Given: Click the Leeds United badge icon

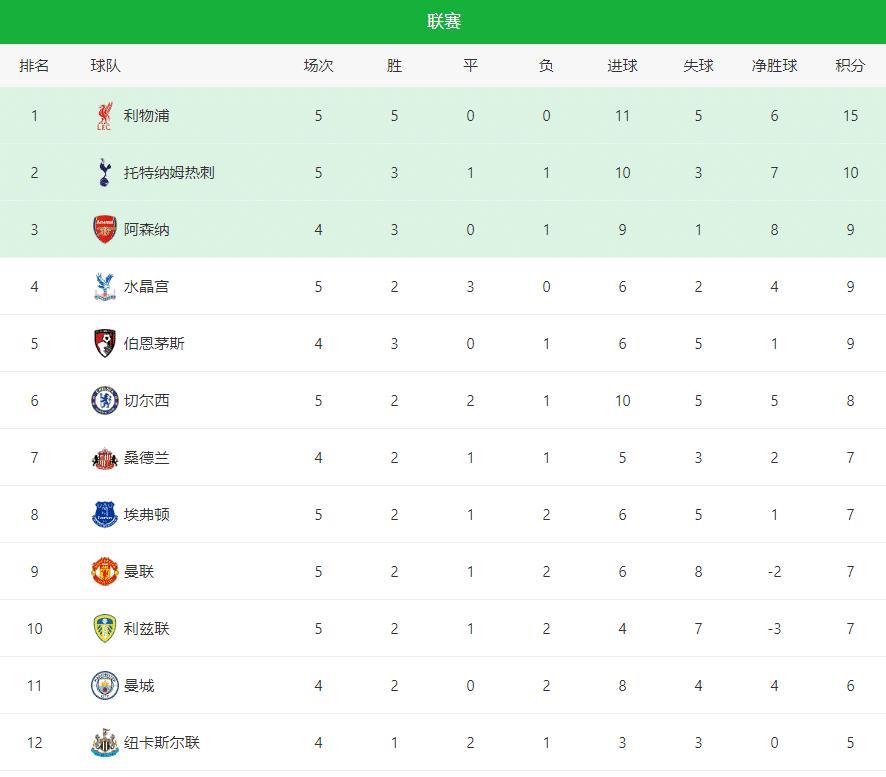Looking at the screenshot, I should pos(104,629).
